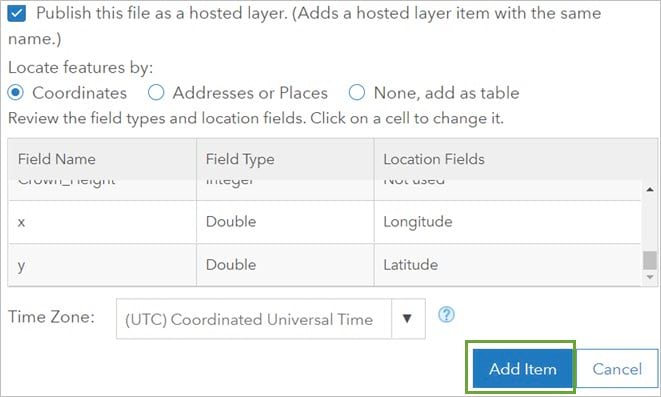The image size is (661, 397).
Task: Change the Latitude location field cell
Action: point(507,265)
